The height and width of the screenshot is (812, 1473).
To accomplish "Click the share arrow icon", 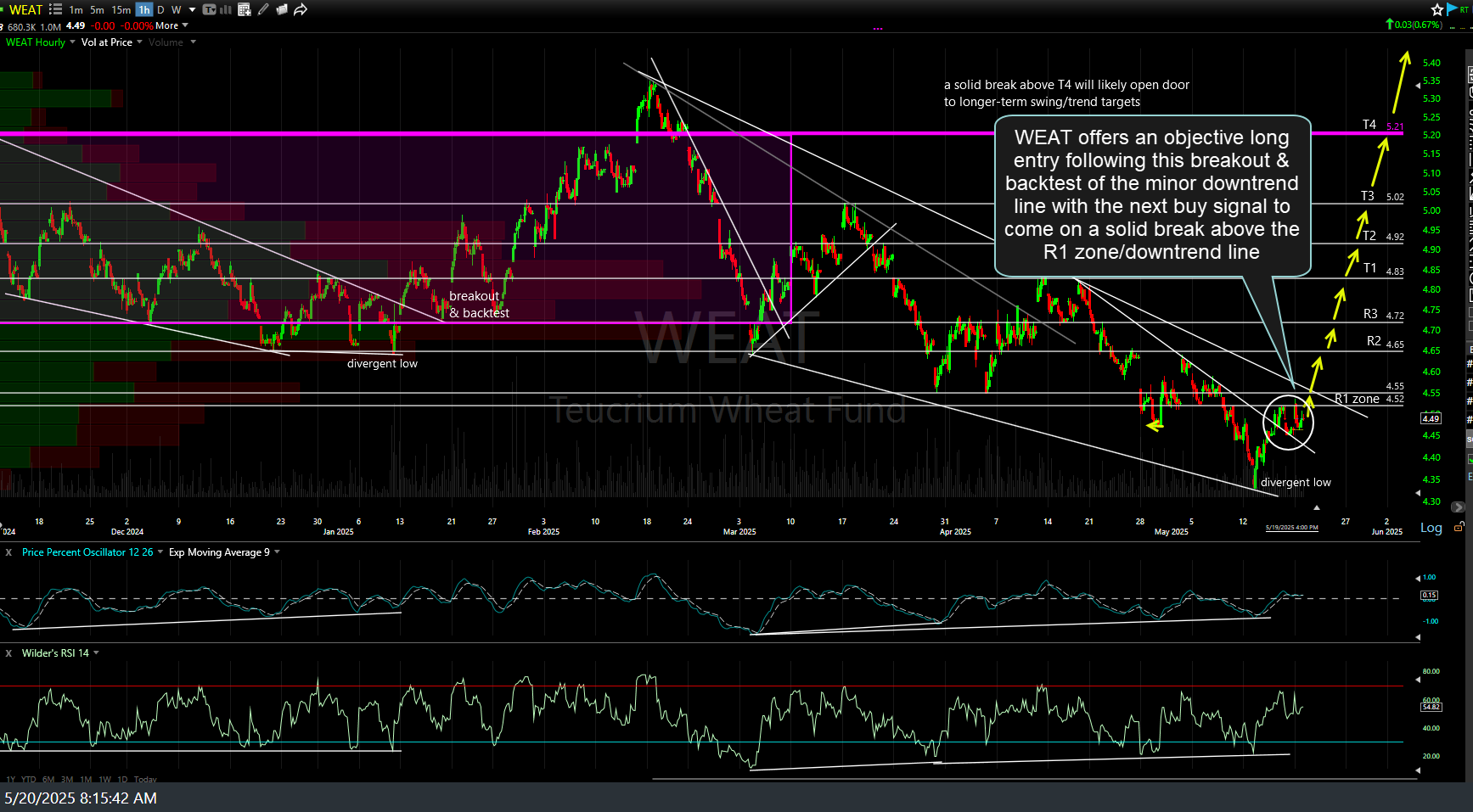I will pyautogui.click(x=301, y=9).
